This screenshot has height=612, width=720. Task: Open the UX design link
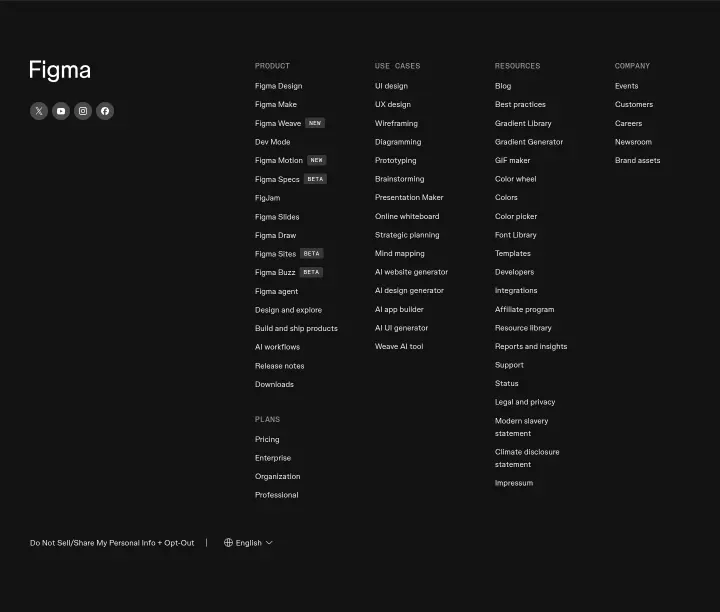393,105
